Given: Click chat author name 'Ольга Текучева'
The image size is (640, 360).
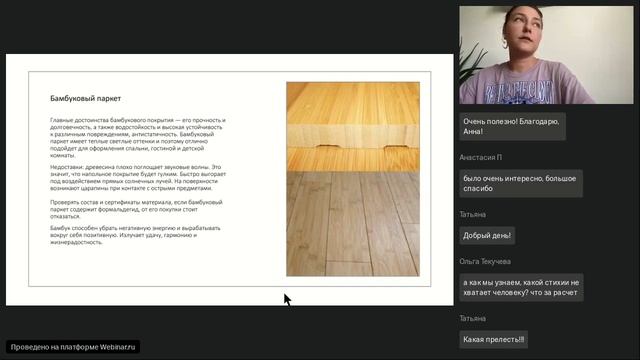Looking at the screenshot, I should (485, 261).
